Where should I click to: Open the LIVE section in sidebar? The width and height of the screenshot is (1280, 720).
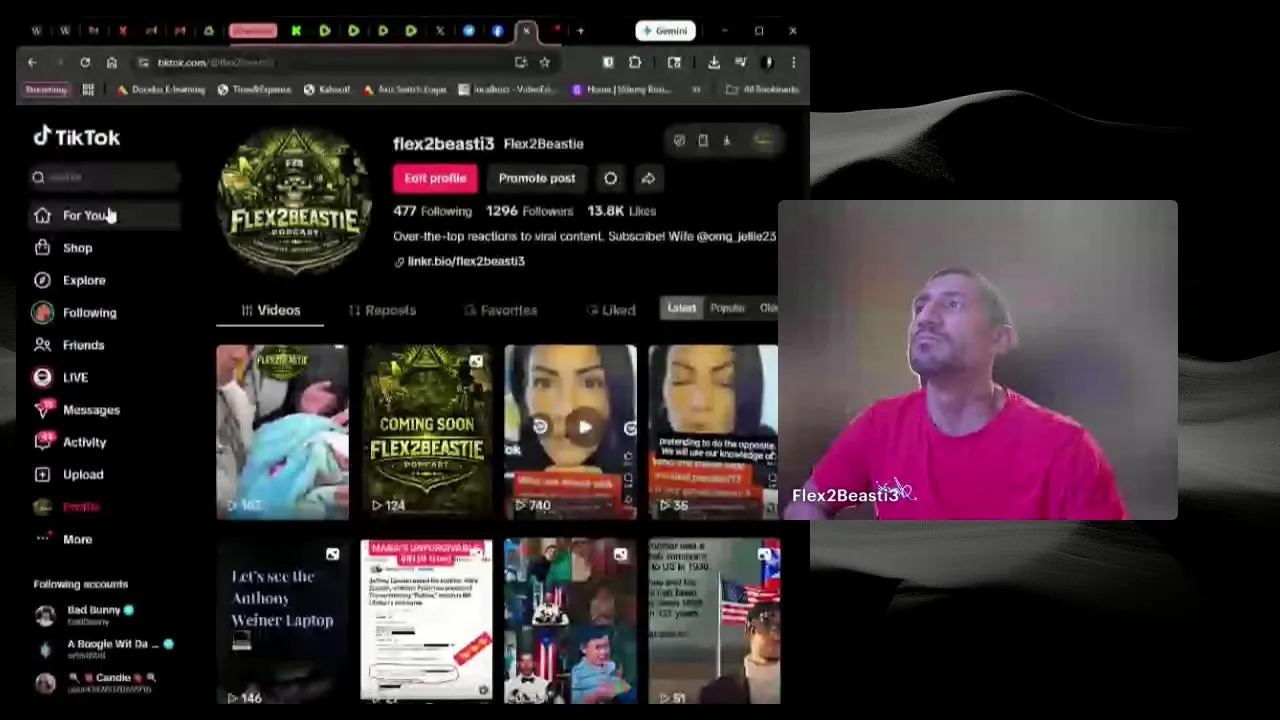(75, 377)
